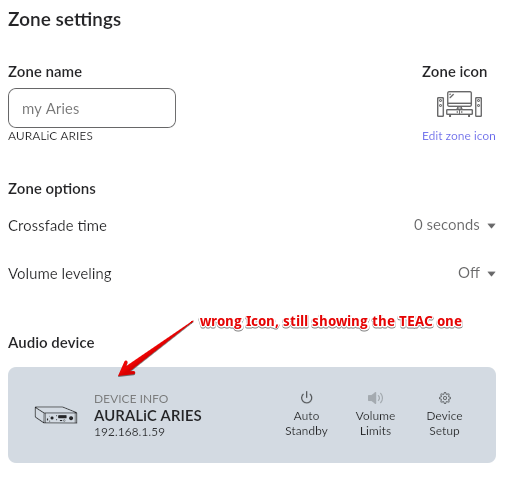Click Edit zone icon link
This screenshot has width=512, height=479.
pos(459,136)
